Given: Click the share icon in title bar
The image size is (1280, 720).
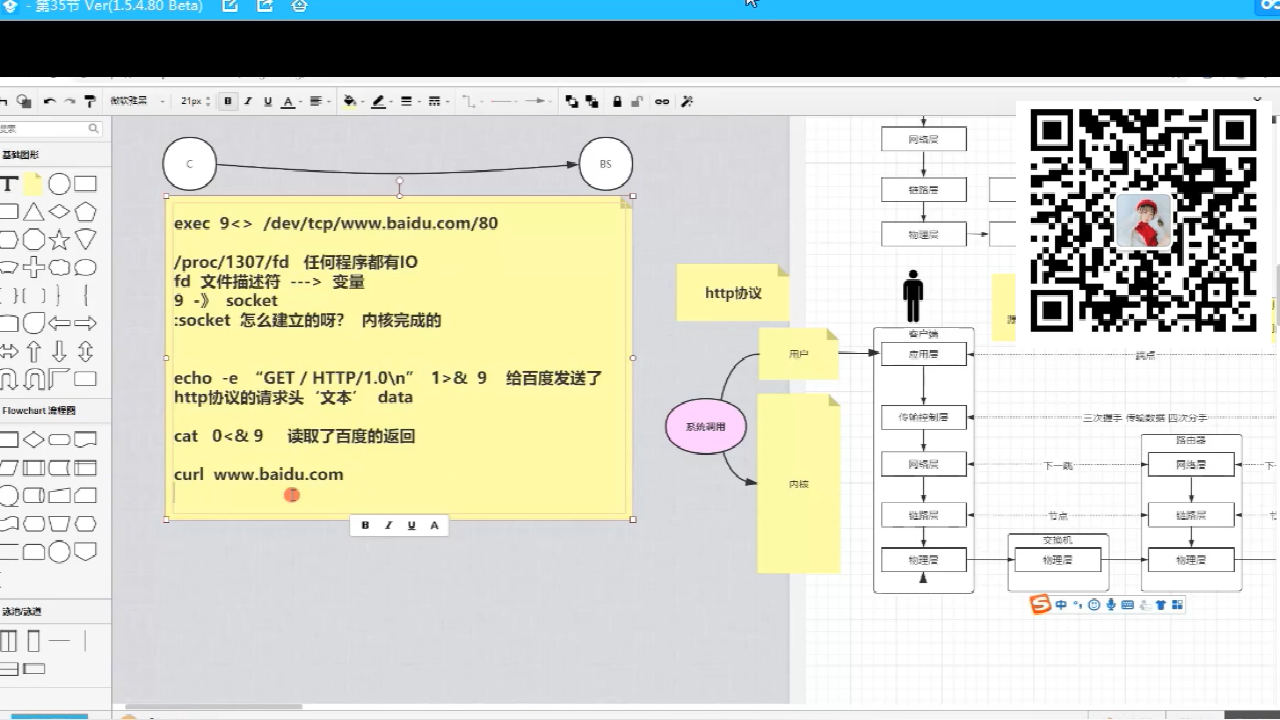Looking at the screenshot, I should click(x=265, y=6).
